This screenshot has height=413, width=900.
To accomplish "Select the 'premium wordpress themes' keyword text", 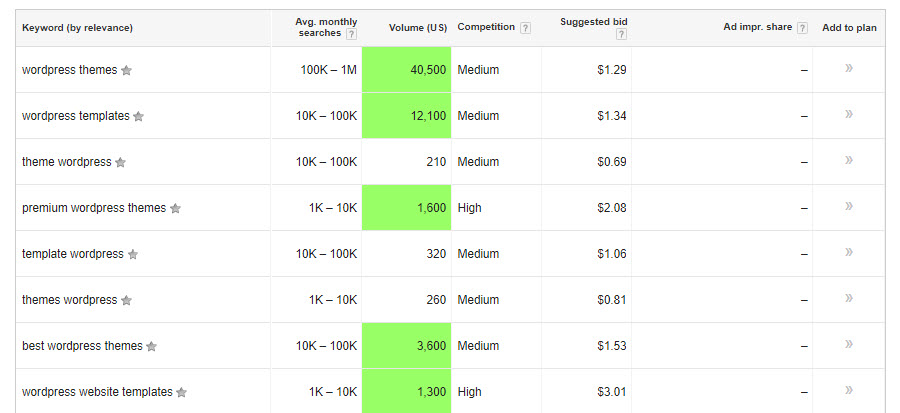I will point(94,208).
